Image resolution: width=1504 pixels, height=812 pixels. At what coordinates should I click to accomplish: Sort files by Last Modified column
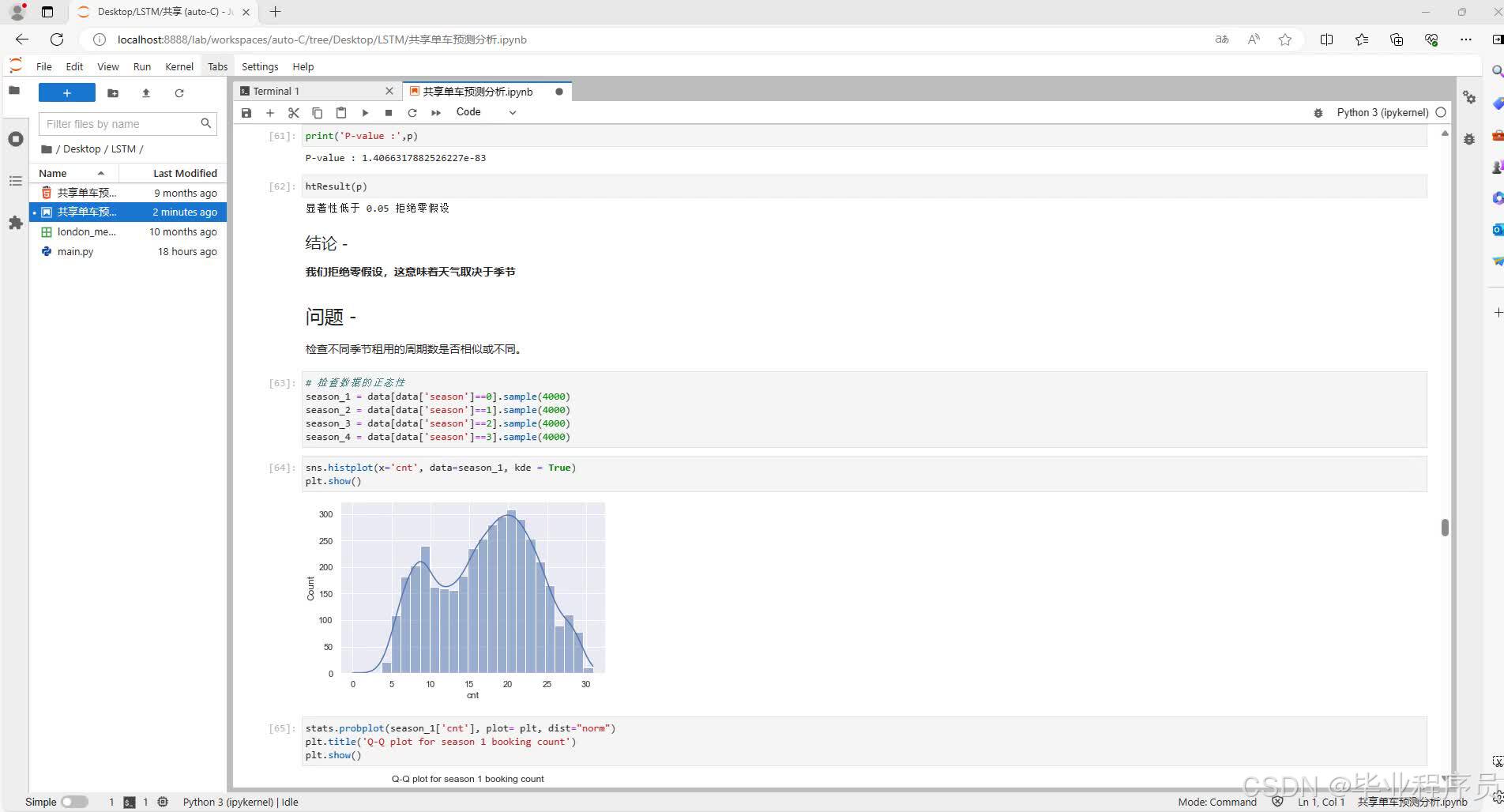[x=173, y=173]
